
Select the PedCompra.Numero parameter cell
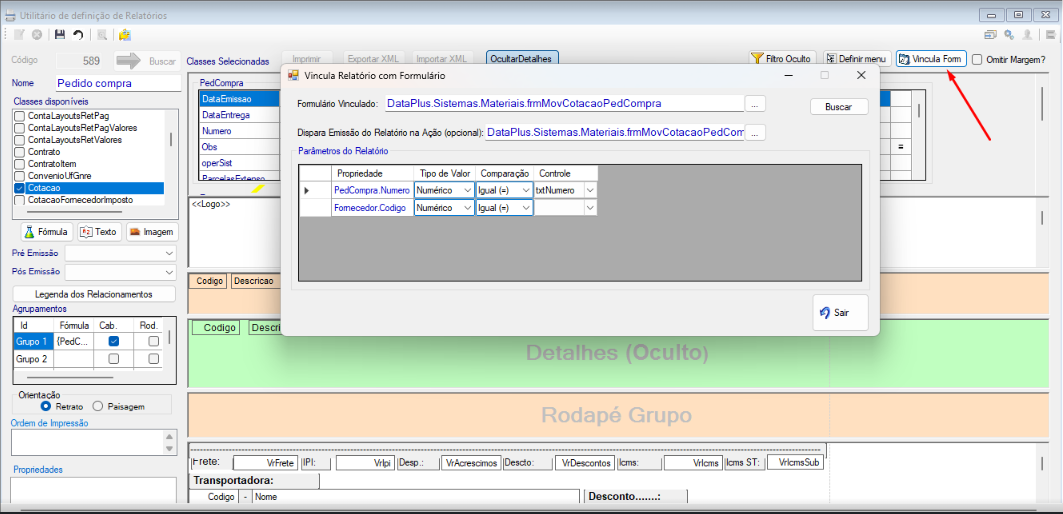pyautogui.click(x=372, y=191)
